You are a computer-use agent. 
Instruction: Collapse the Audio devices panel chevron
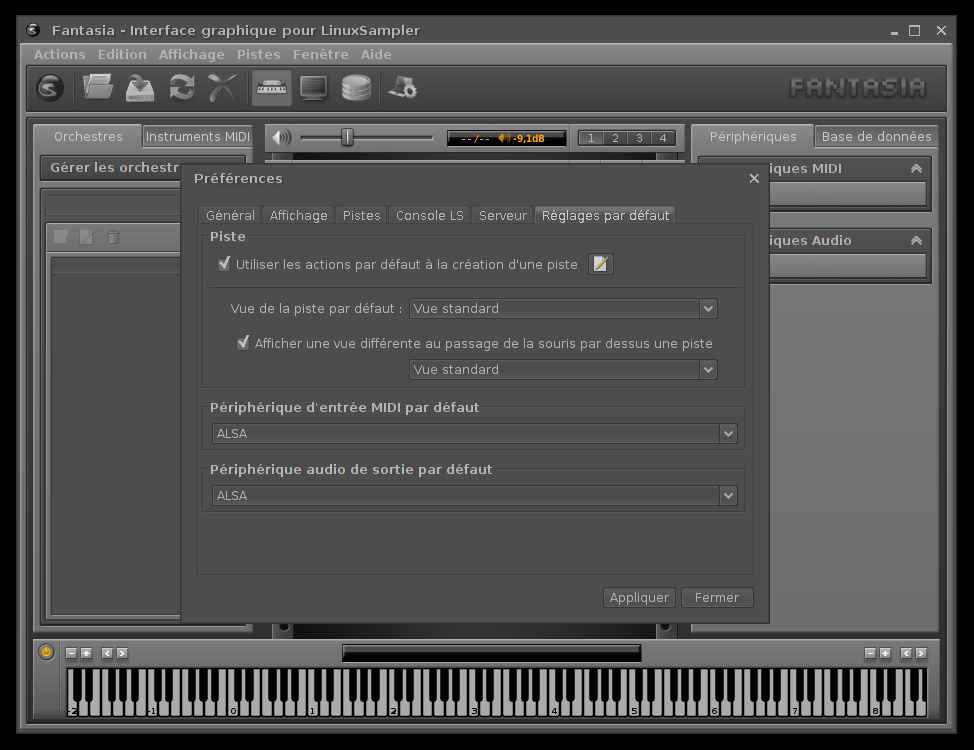[916, 240]
